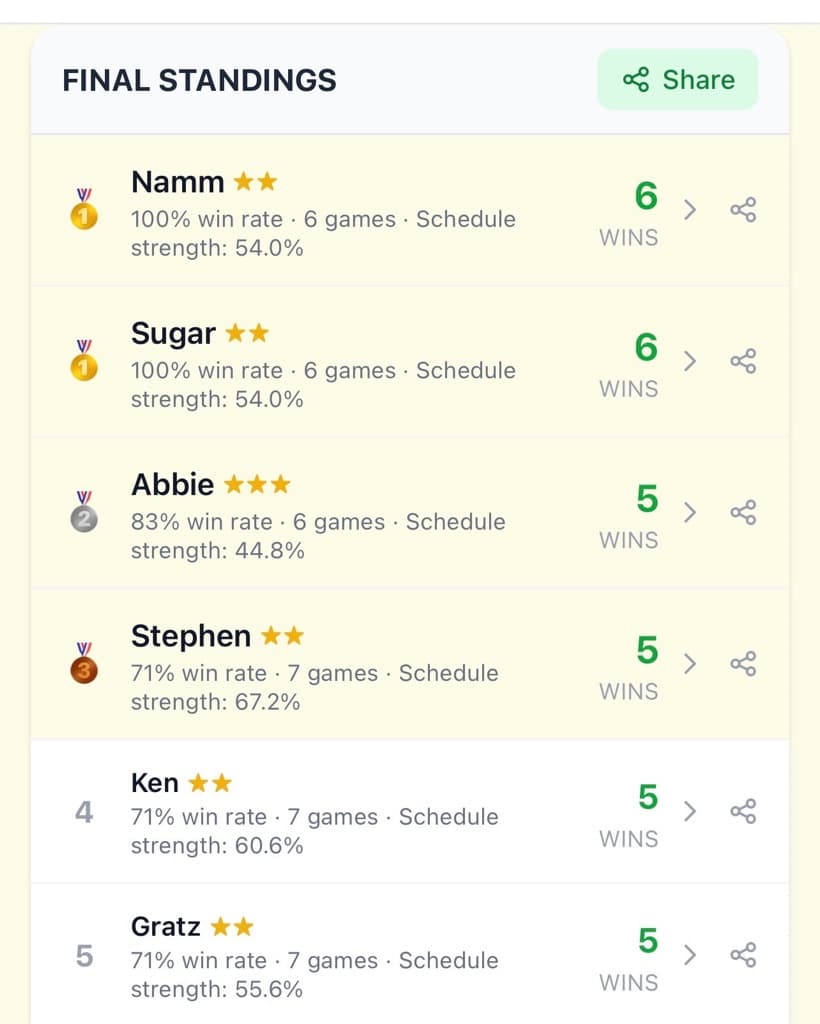Select the Ken player row name
The height and width of the screenshot is (1024, 820).
(155, 782)
